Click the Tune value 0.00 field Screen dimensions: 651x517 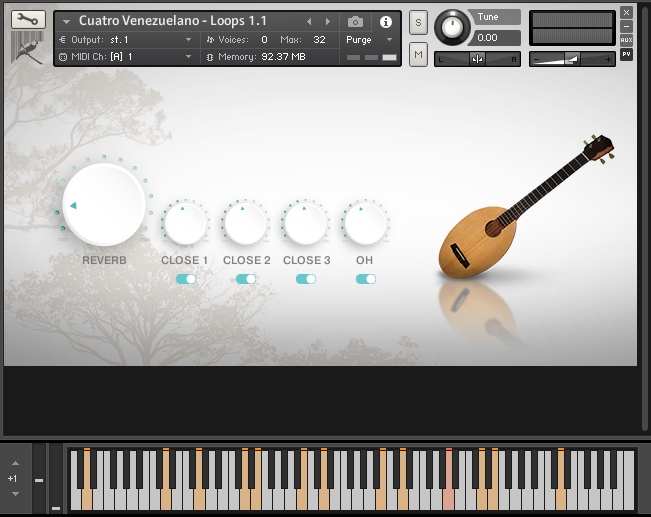[x=495, y=38]
